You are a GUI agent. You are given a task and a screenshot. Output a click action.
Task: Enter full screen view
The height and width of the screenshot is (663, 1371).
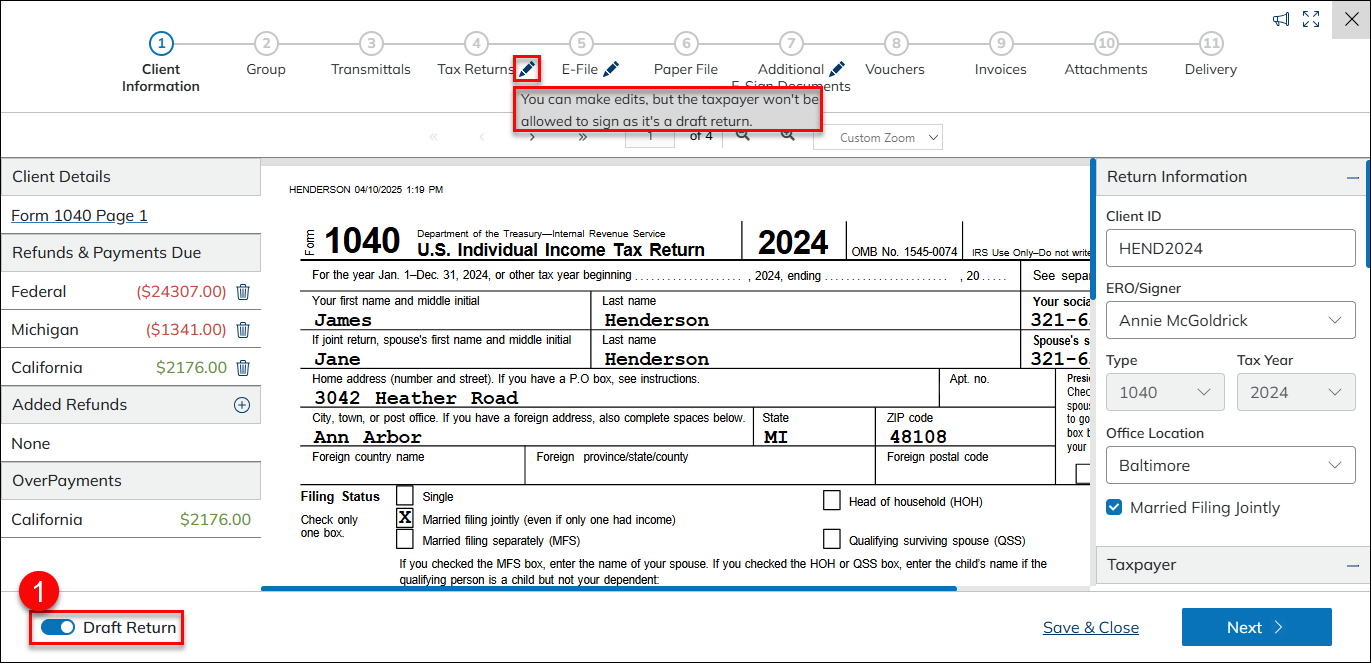[x=1311, y=19]
